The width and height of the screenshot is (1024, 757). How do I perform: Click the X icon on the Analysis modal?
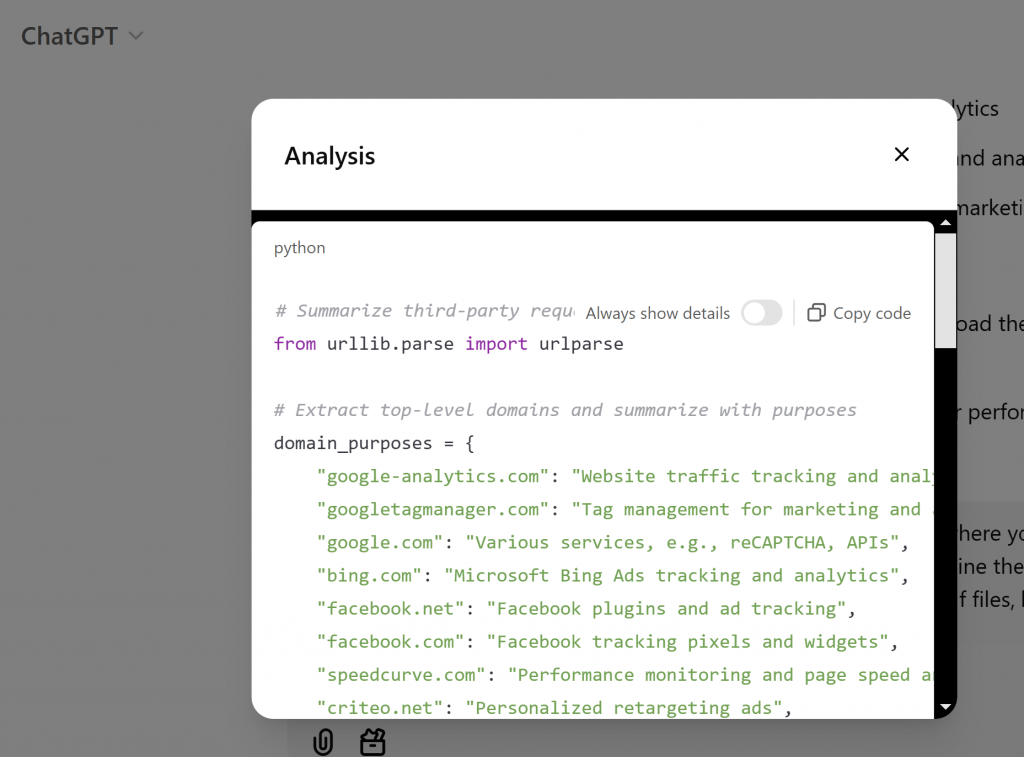(x=901, y=154)
